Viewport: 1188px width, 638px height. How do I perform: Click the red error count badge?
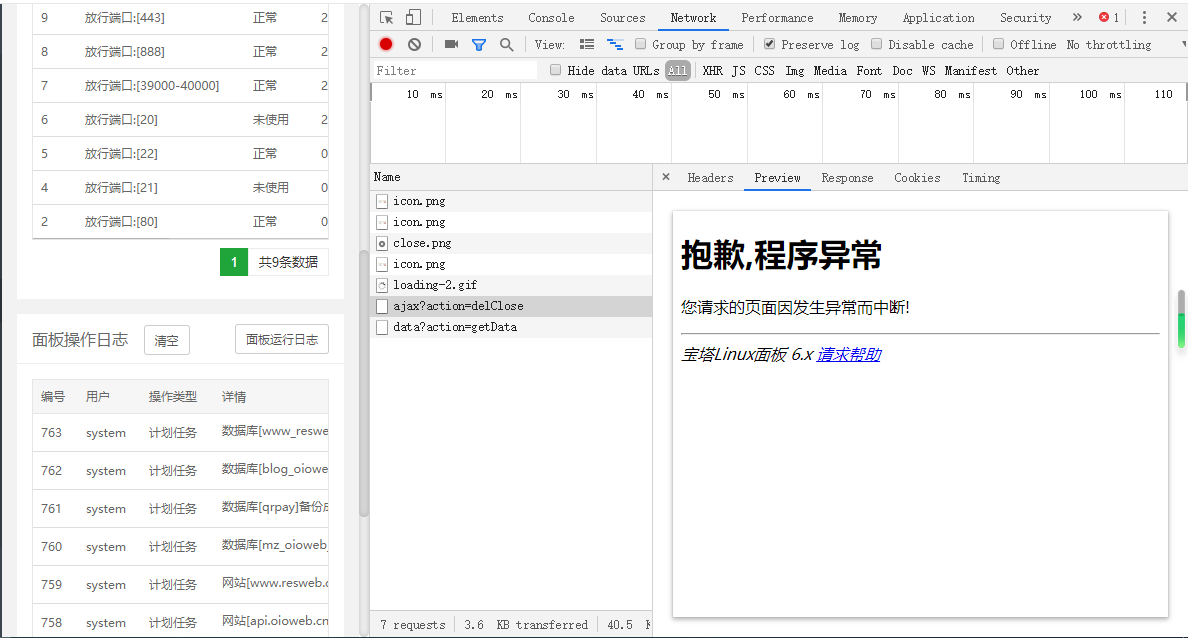point(1109,17)
